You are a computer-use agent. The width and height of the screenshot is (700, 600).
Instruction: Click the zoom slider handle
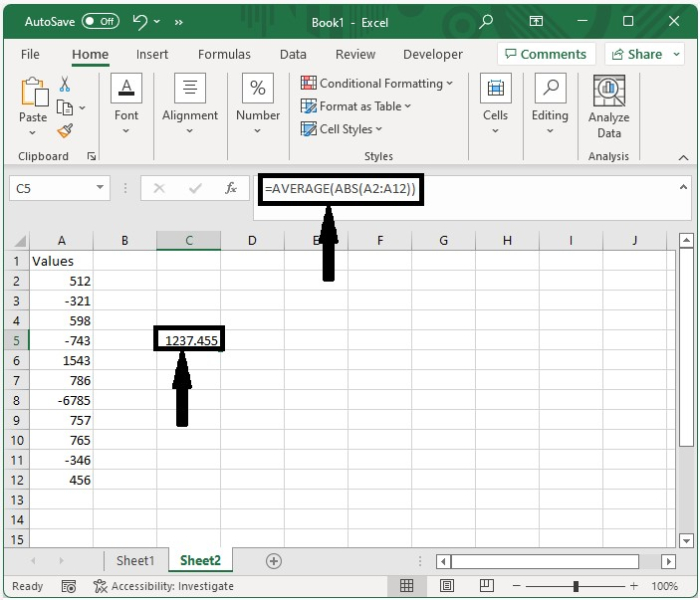pyautogui.click(x=576, y=586)
